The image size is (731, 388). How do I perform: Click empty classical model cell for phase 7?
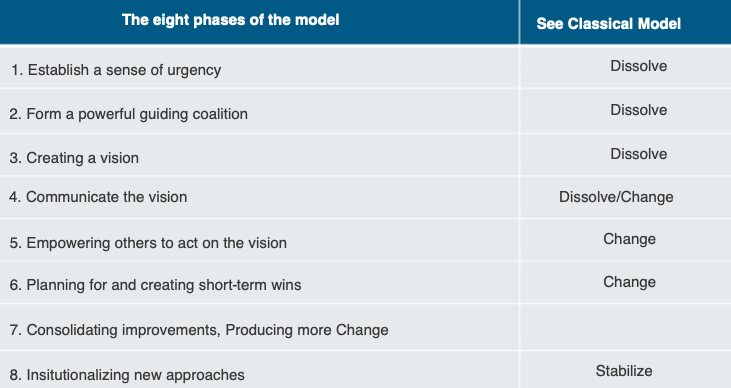[625, 327]
